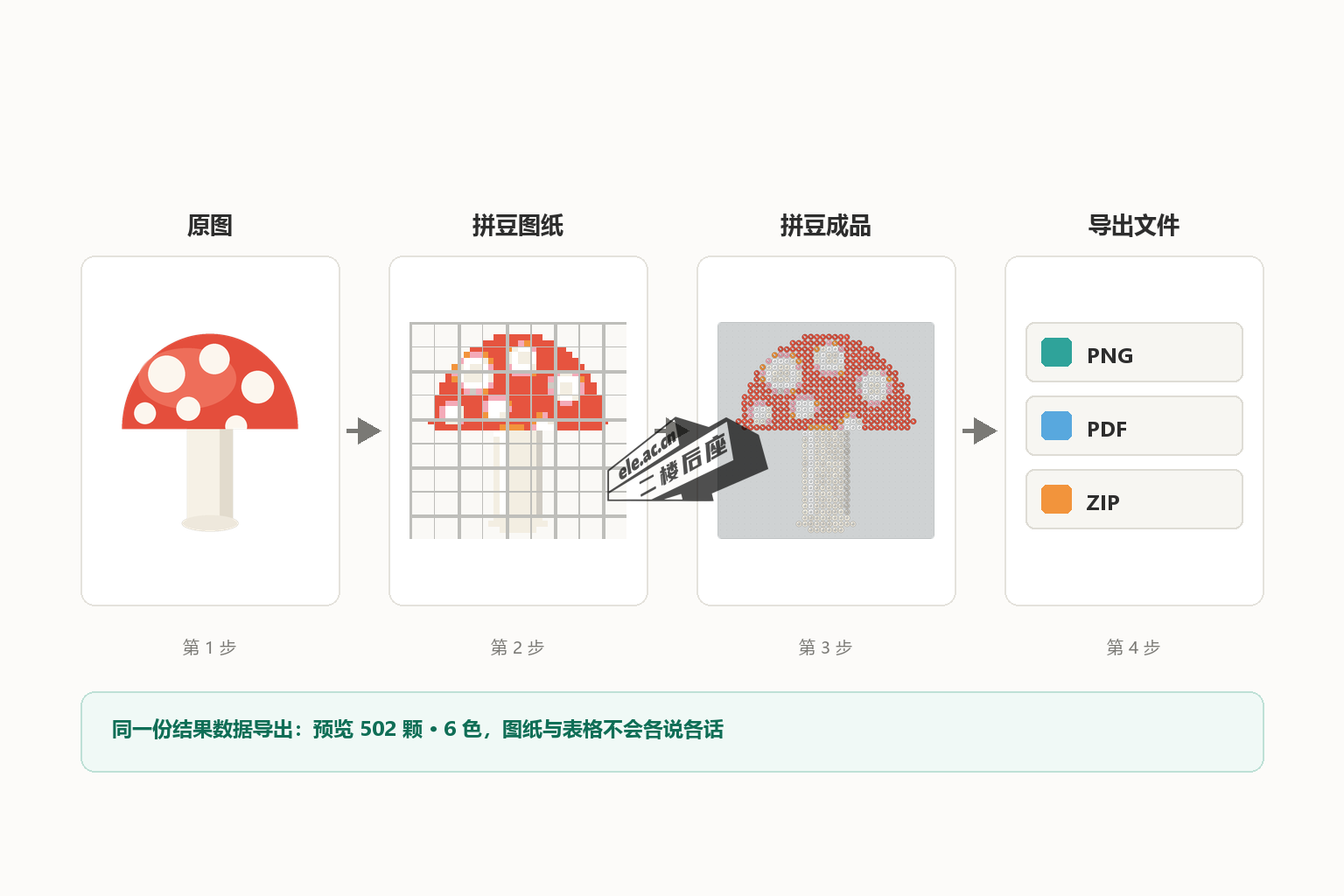Select the PNG export option
The image size is (1344, 896).
pyautogui.click(x=1134, y=352)
